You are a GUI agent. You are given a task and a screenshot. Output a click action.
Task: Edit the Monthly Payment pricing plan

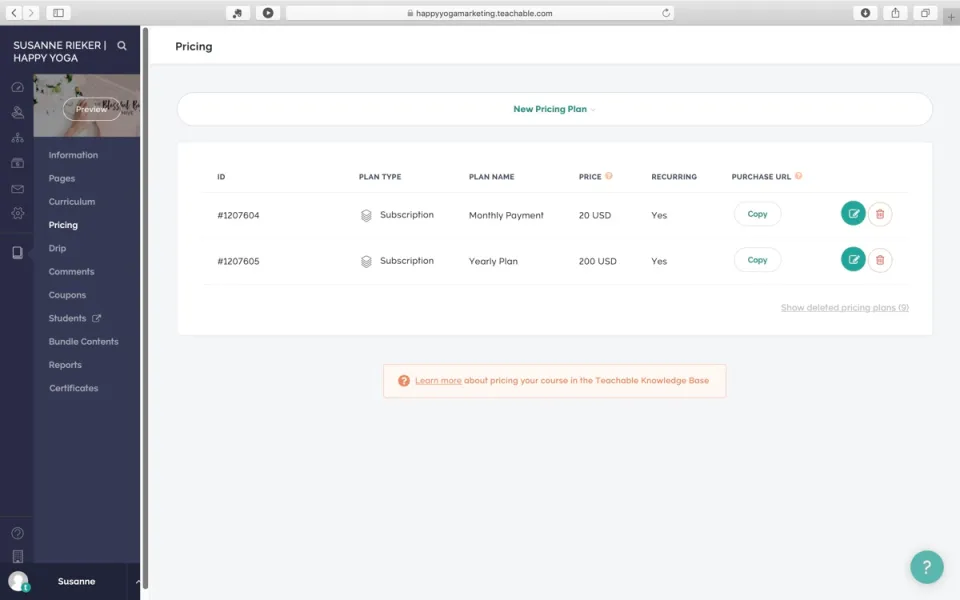[x=853, y=214]
